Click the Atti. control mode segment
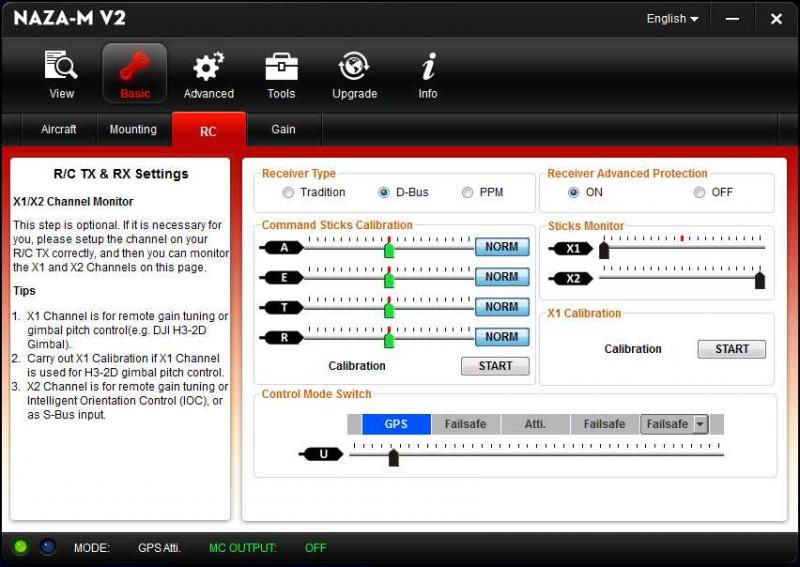The image size is (800, 567). [535, 424]
